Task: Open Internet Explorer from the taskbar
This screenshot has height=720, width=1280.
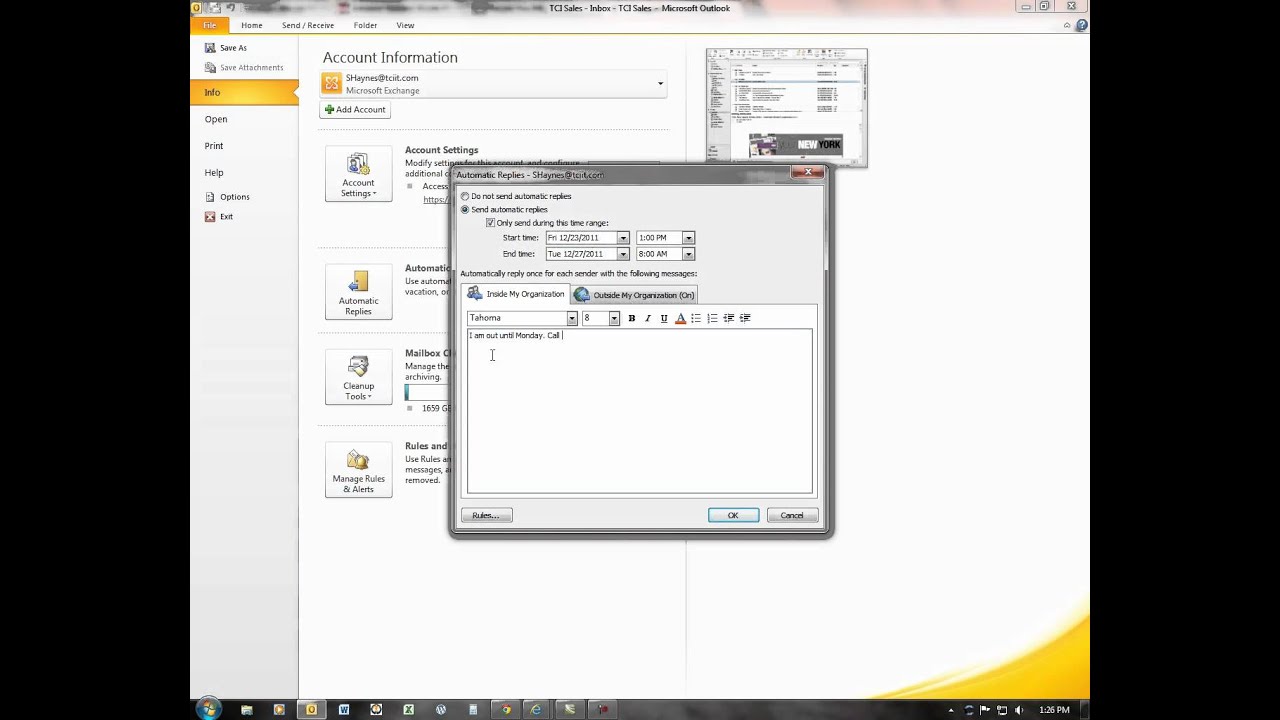Action: [x=537, y=710]
